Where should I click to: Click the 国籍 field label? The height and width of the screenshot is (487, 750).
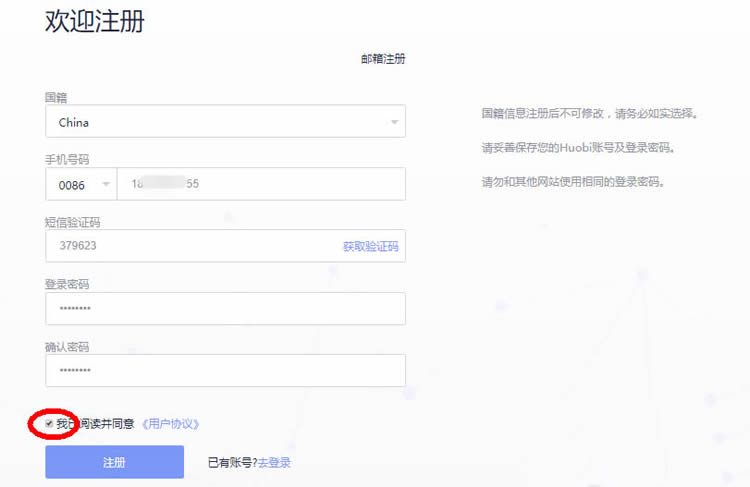point(57,97)
